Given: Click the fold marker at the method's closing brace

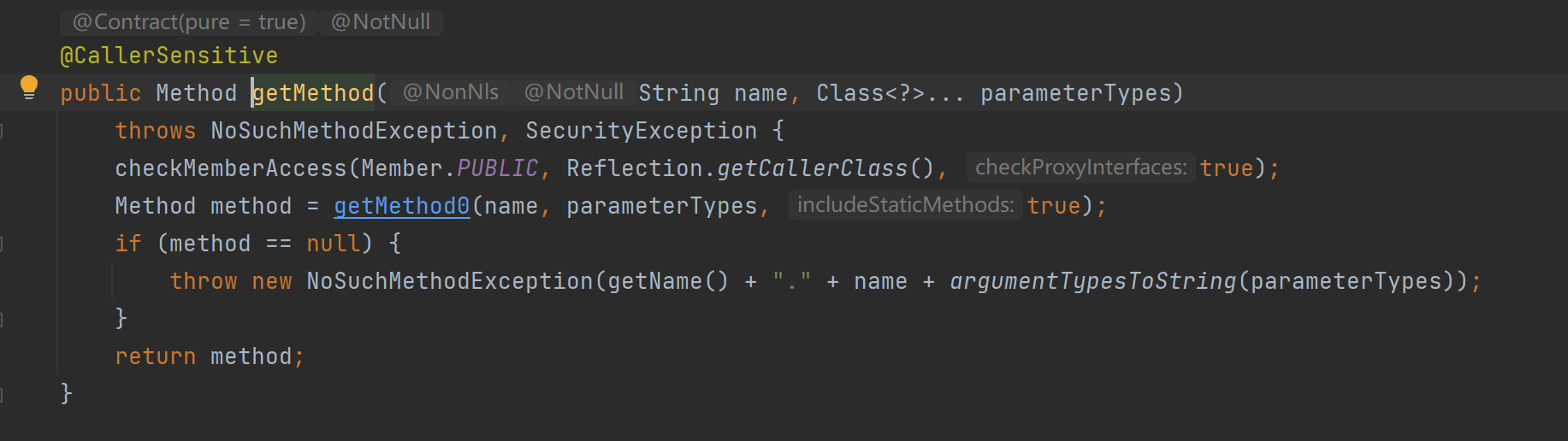Looking at the screenshot, I should point(3,394).
